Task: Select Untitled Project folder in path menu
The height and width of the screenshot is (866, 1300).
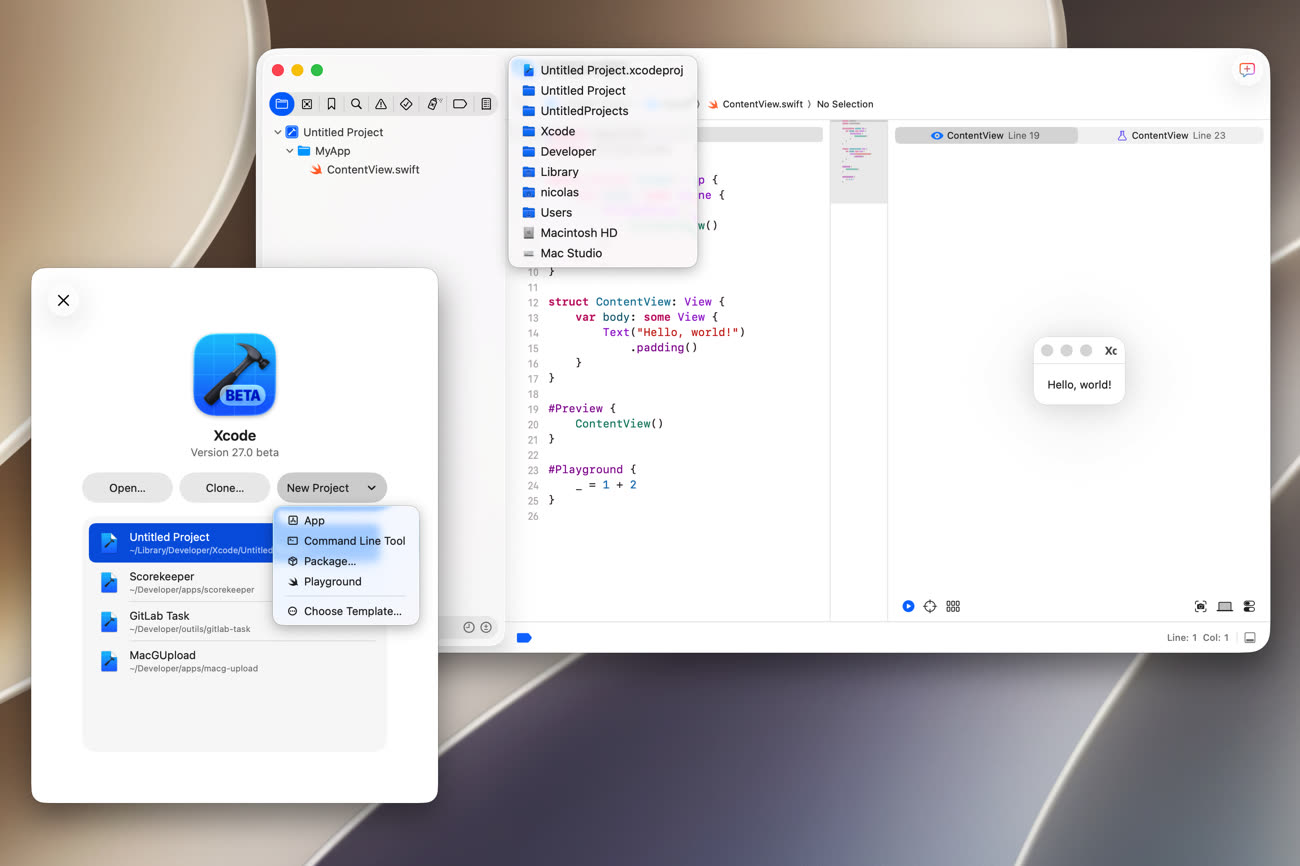Action: point(603,90)
